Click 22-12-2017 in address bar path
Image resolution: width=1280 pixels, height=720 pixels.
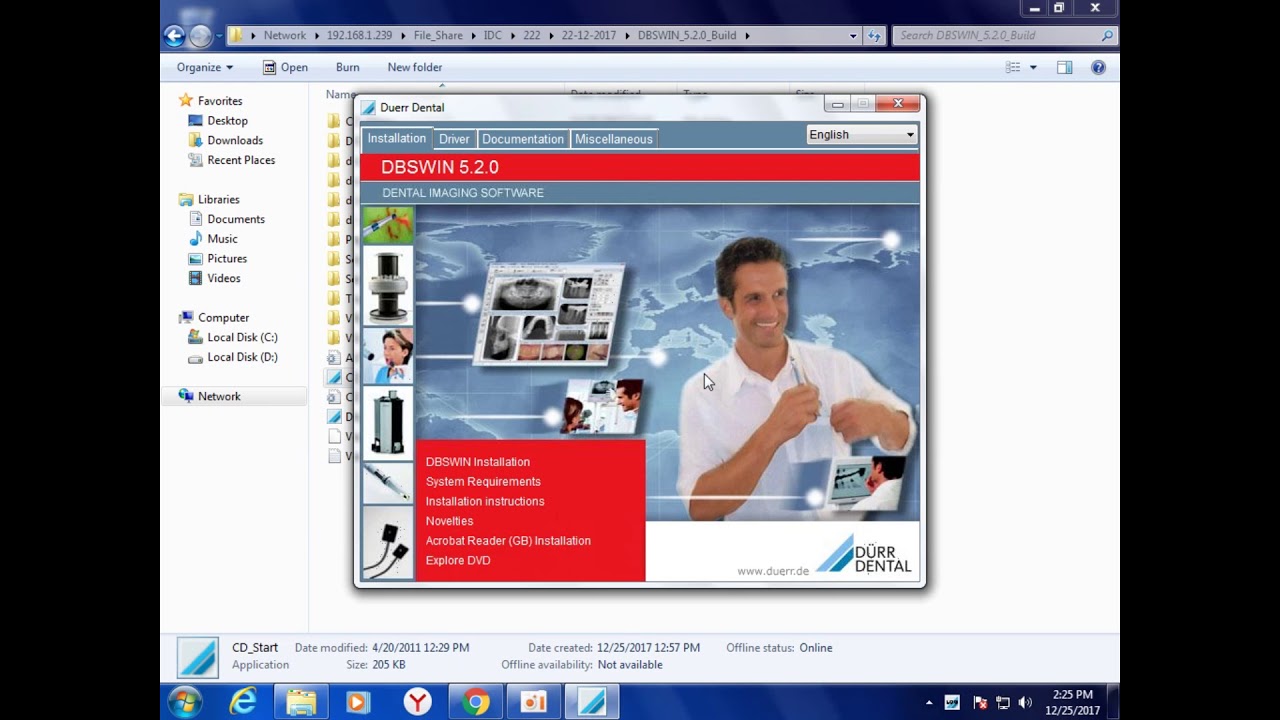(589, 35)
